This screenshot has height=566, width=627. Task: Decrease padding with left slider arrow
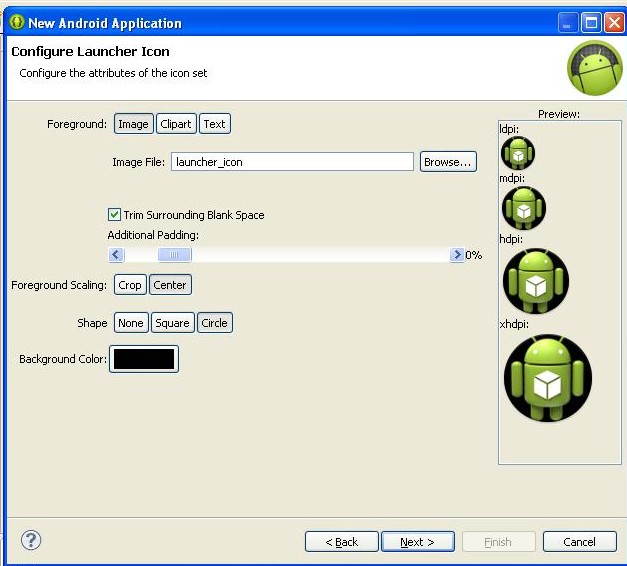tap(116, 255)
